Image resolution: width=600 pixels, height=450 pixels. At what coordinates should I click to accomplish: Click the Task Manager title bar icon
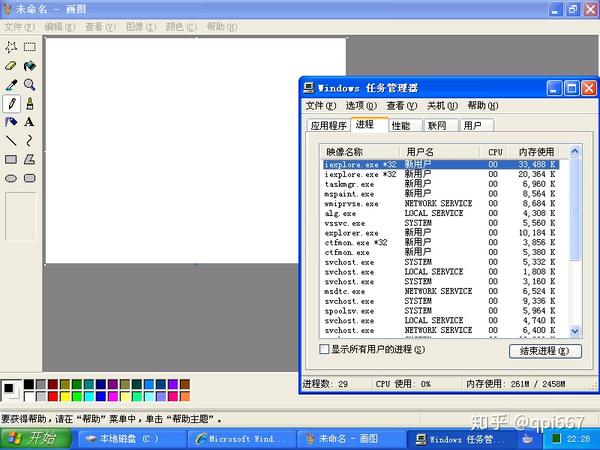click(309, 88)
